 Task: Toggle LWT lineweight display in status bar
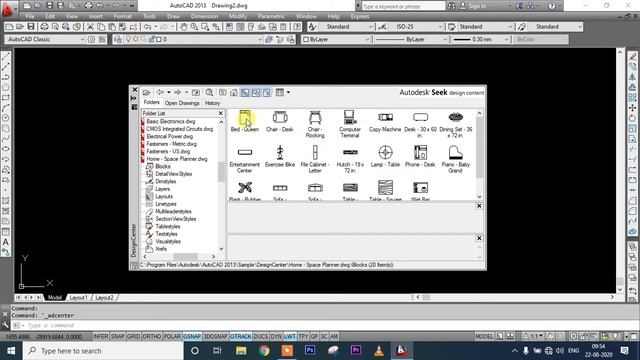[x=290, y=336]
